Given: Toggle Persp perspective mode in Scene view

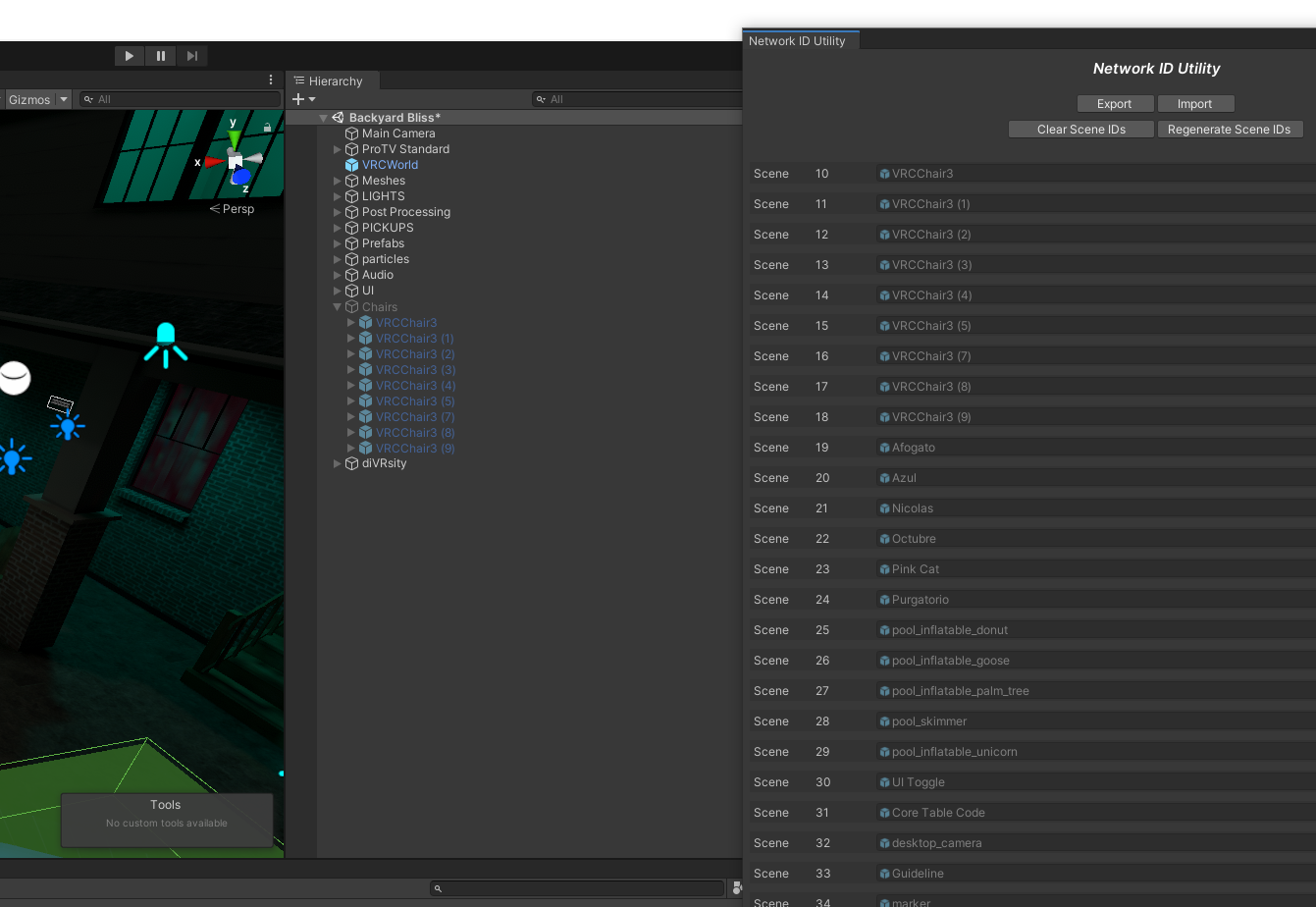Looking at the screenshot, I should coord(232,209).
